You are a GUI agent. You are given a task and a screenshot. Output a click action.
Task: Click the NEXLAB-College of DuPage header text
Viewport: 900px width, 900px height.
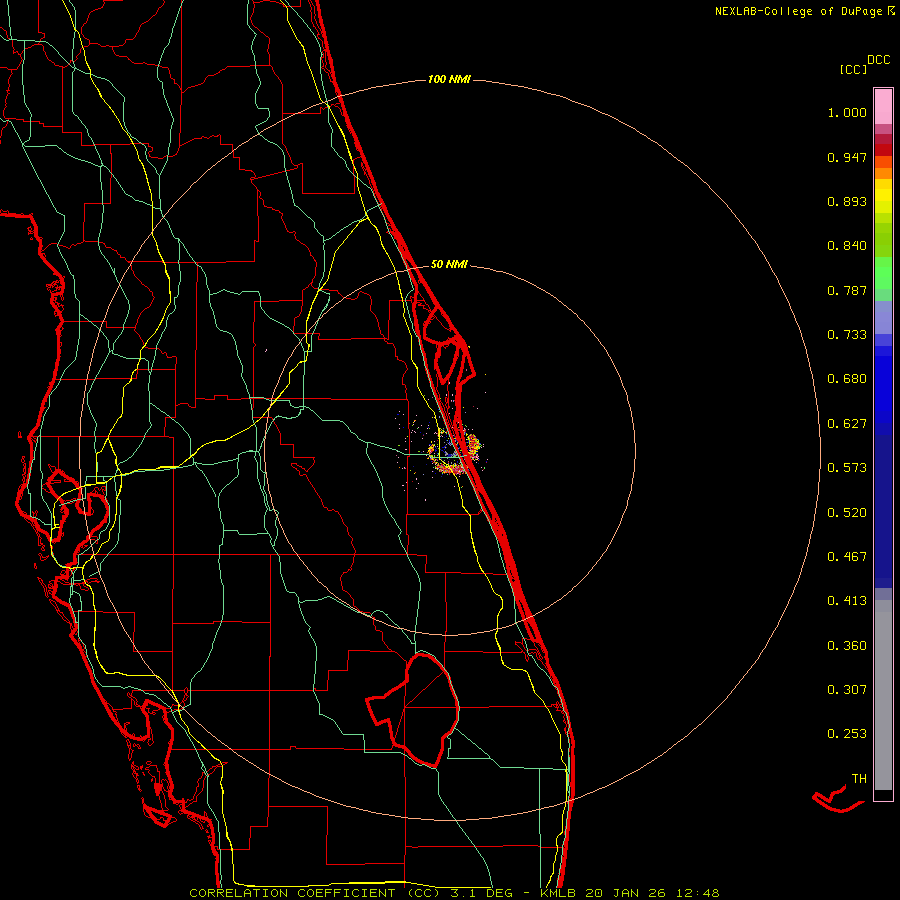[798, 11]
